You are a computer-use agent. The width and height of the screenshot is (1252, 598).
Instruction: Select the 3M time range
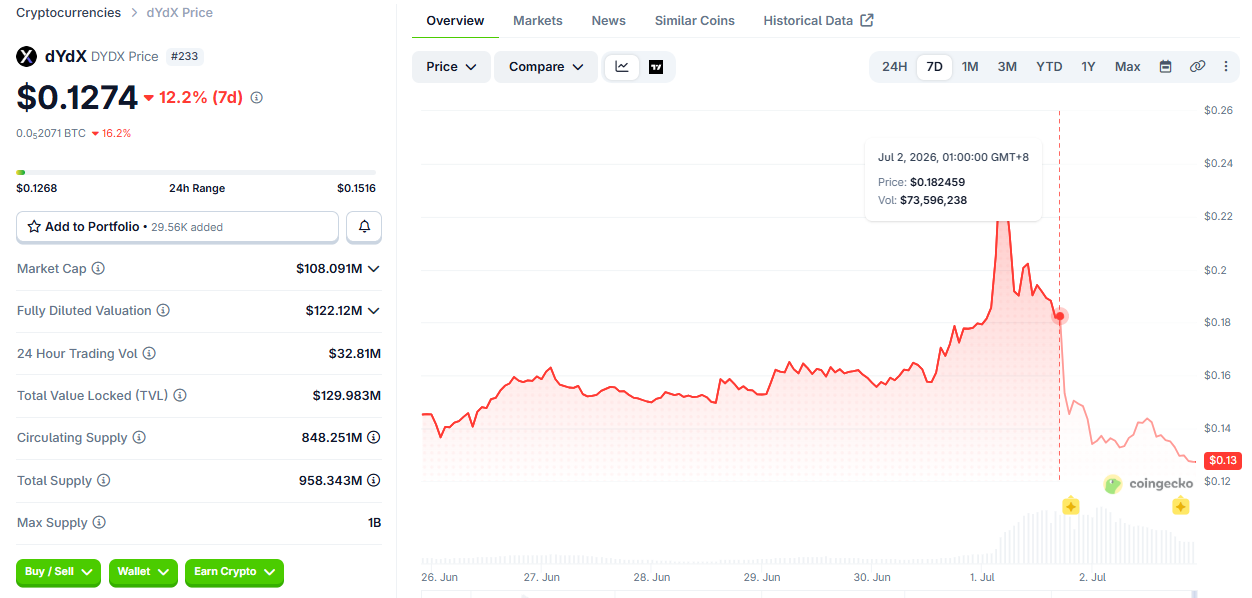1007,67
